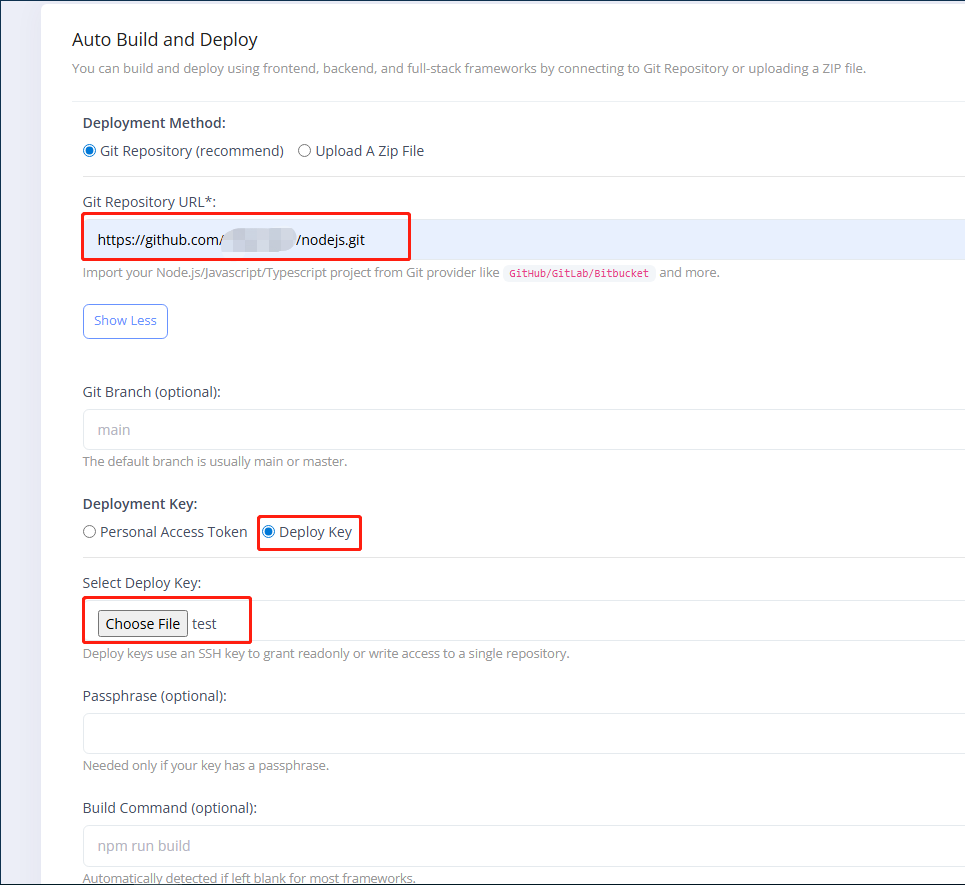Click the Git Repository URL label
The height and width of the screenshot is (885, 965).
point(149,202)
